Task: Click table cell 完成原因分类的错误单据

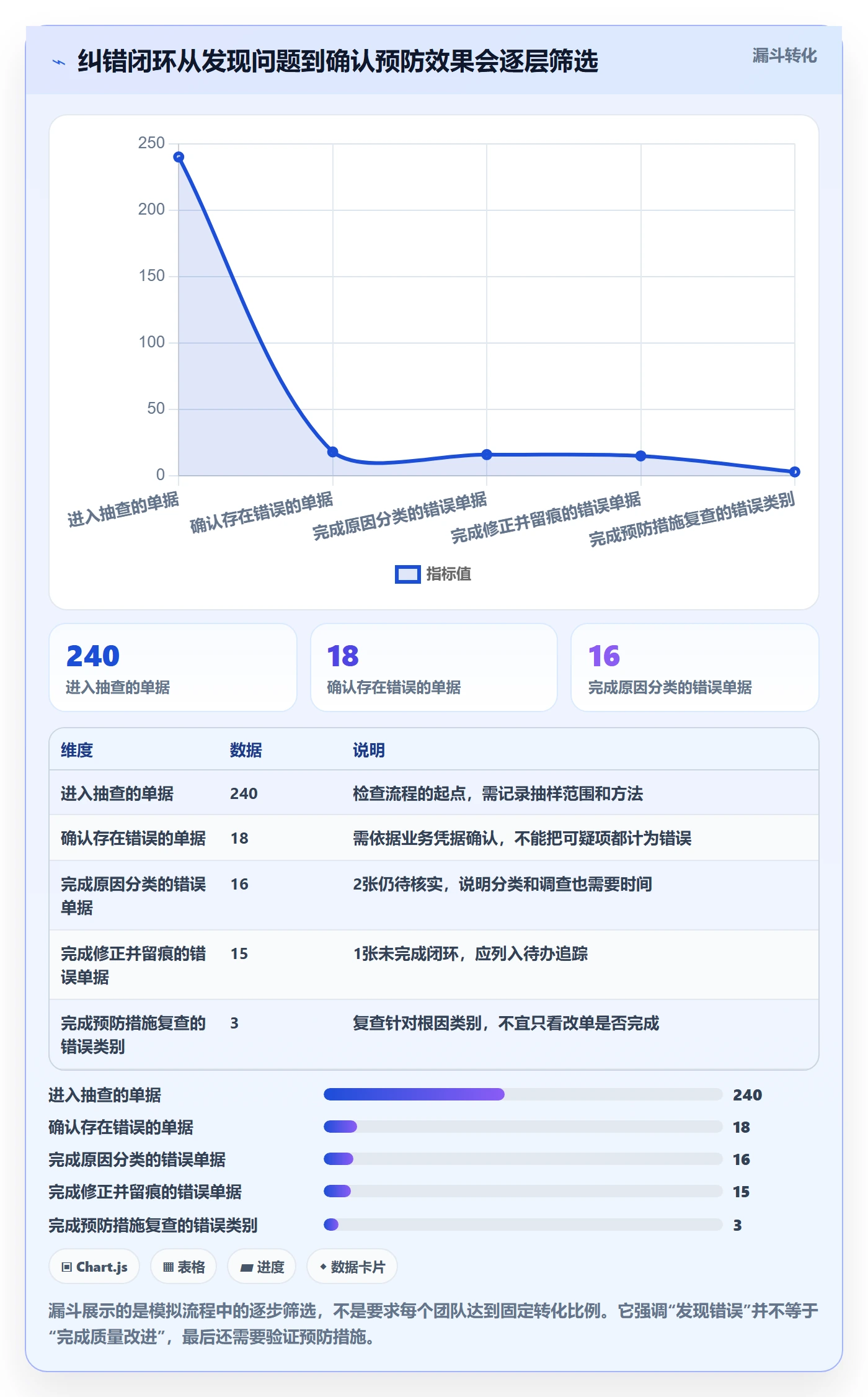Action: (133, 896)
